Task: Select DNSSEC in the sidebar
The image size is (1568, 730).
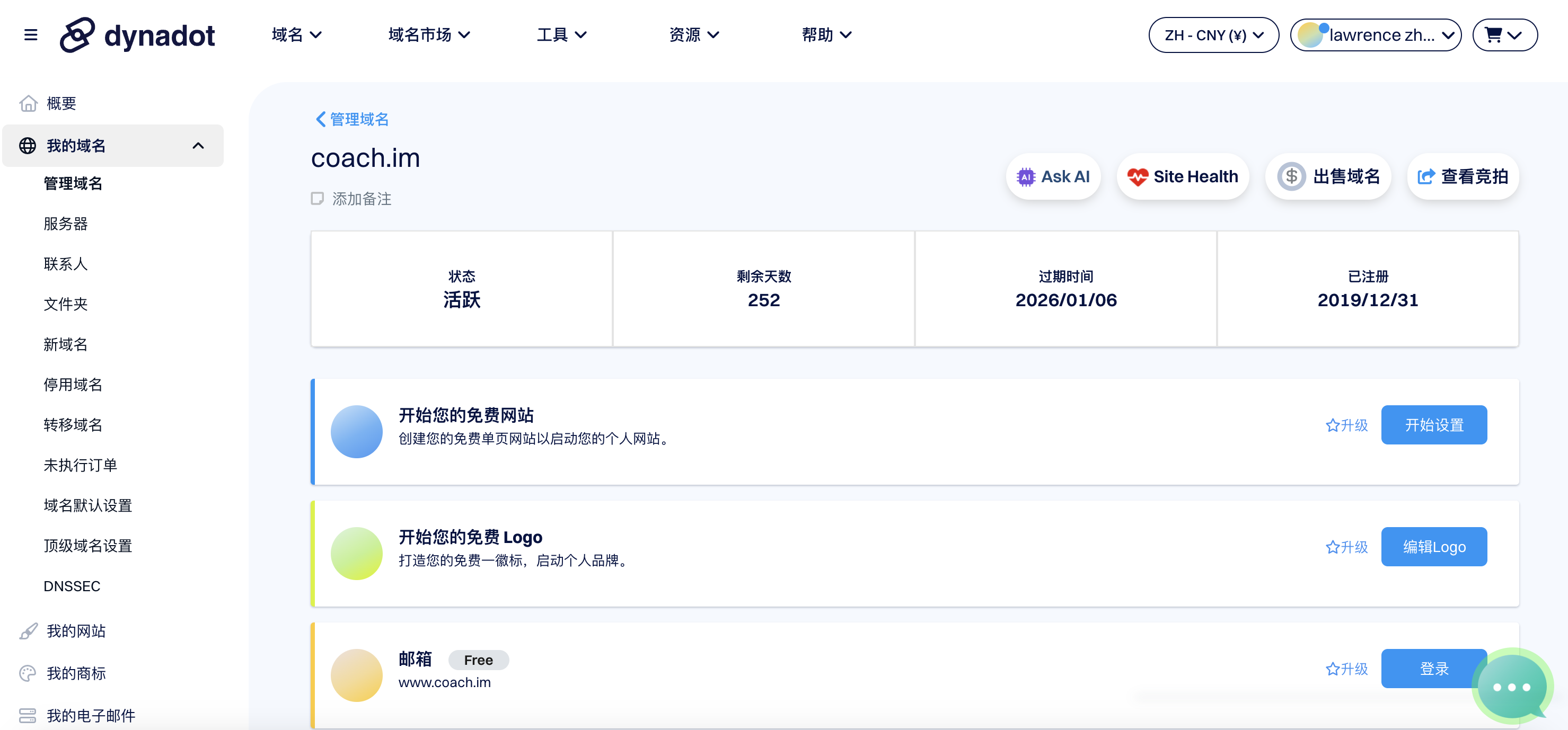Action: coord(72,585)
